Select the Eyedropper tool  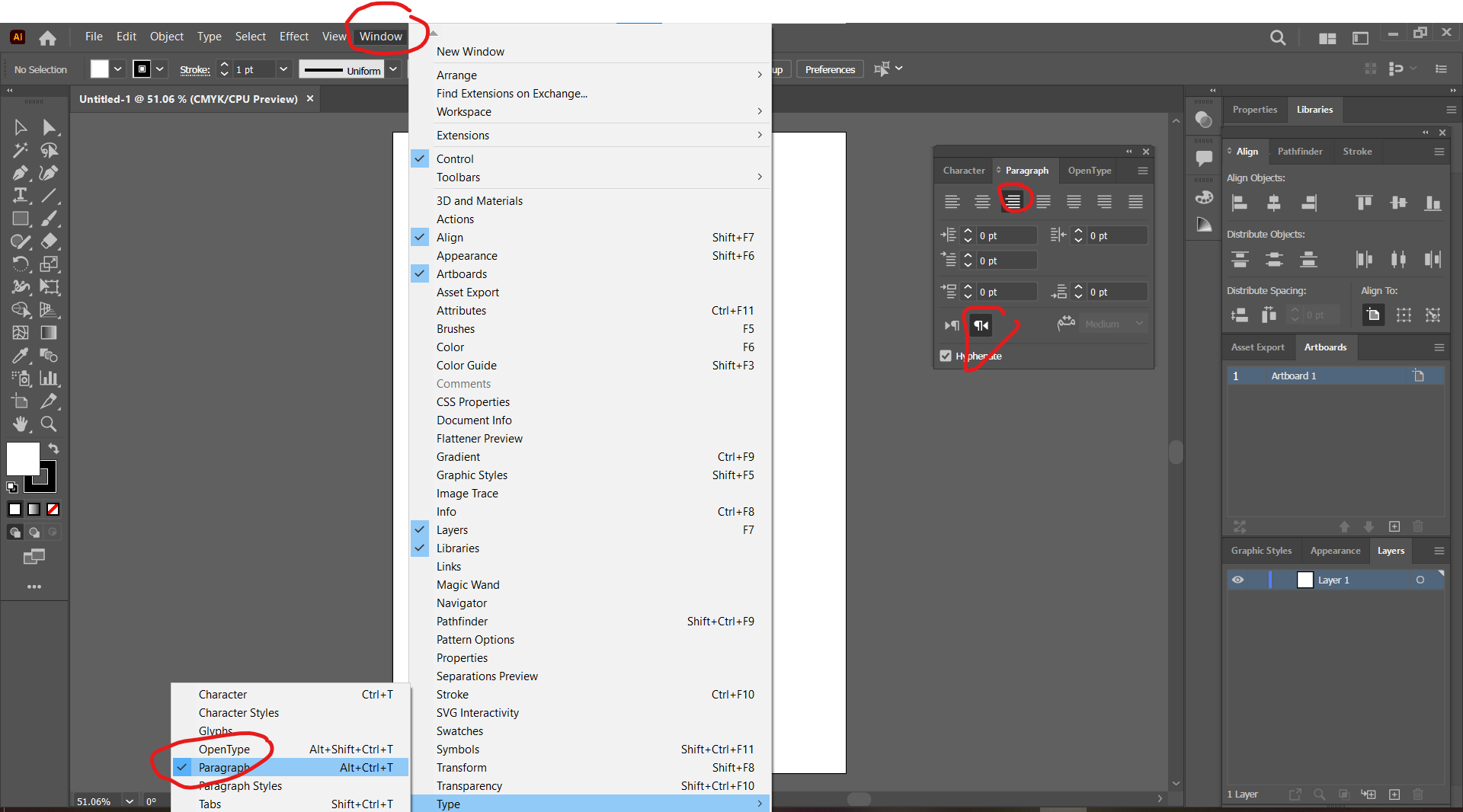click(21, 356)
